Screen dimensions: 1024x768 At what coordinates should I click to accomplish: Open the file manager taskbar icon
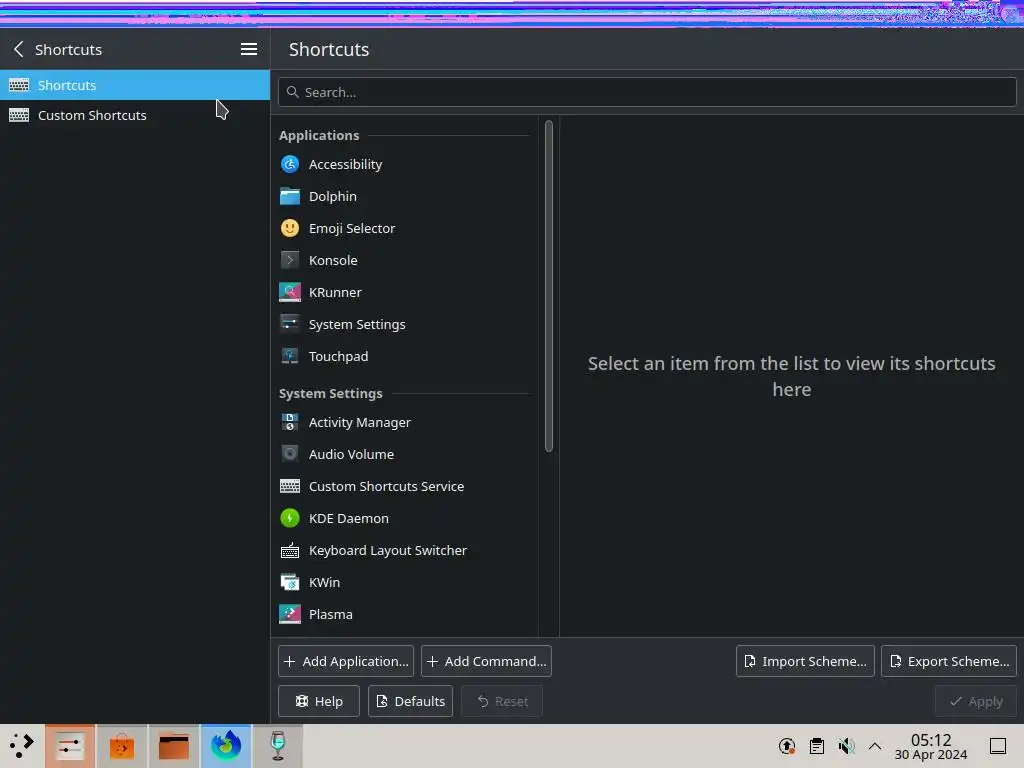tap(174, 745)
